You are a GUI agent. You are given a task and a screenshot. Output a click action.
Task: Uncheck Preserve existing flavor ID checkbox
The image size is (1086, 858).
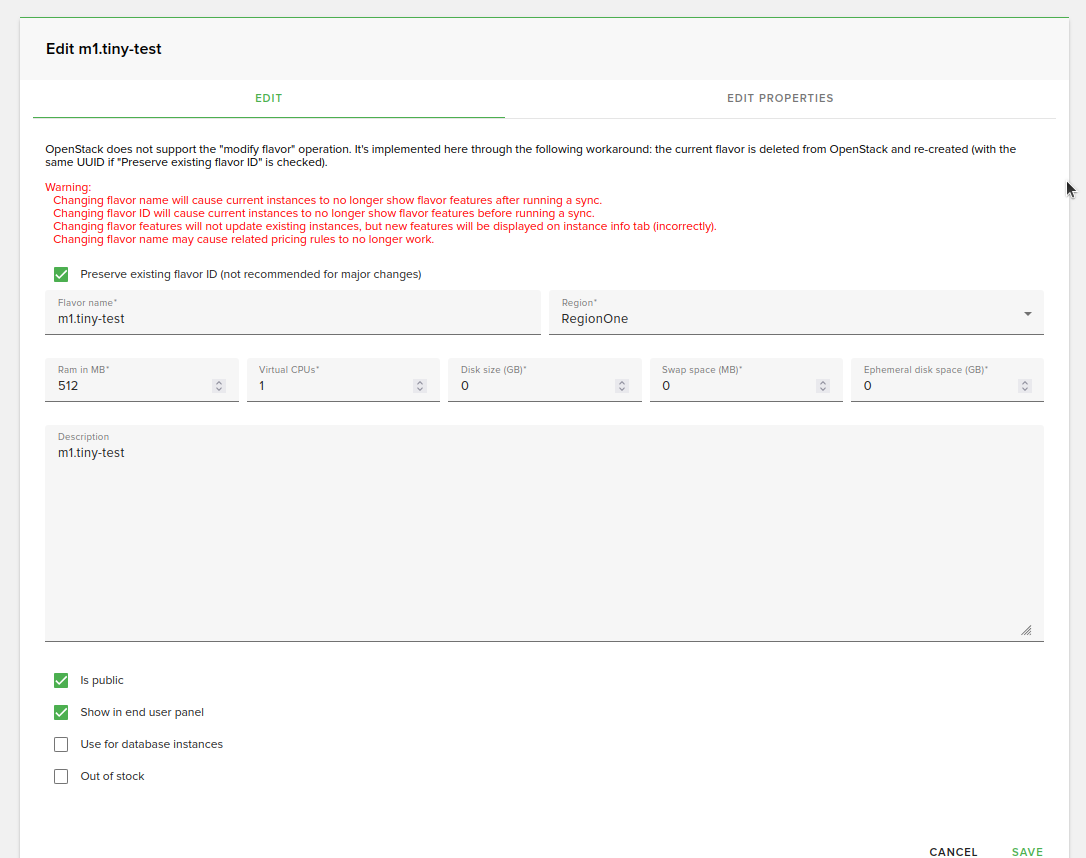pyautogui.click(x=61, y=274)
